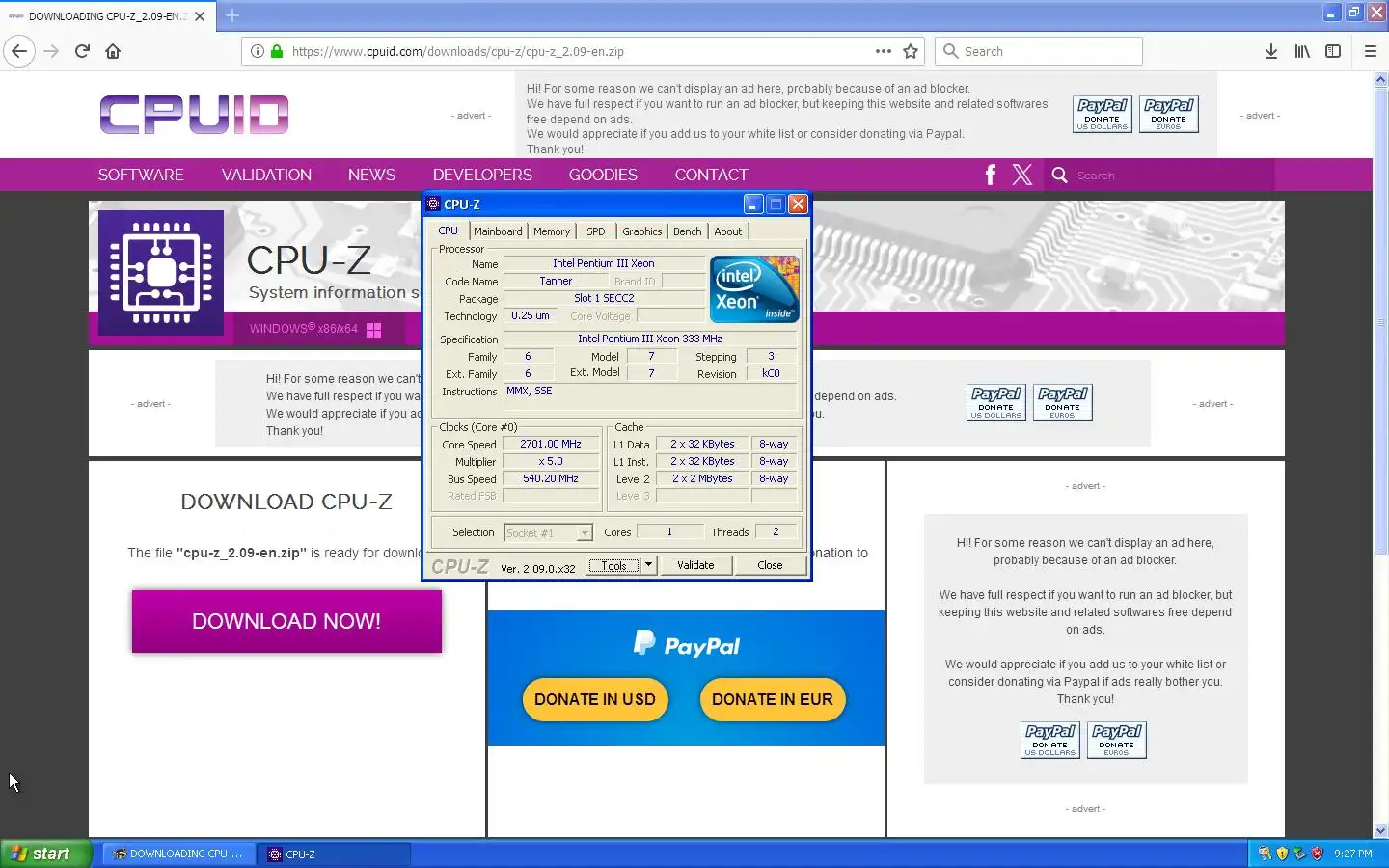
Task: Open the browser hamburger menu
Action: (x=1370, y=51)
